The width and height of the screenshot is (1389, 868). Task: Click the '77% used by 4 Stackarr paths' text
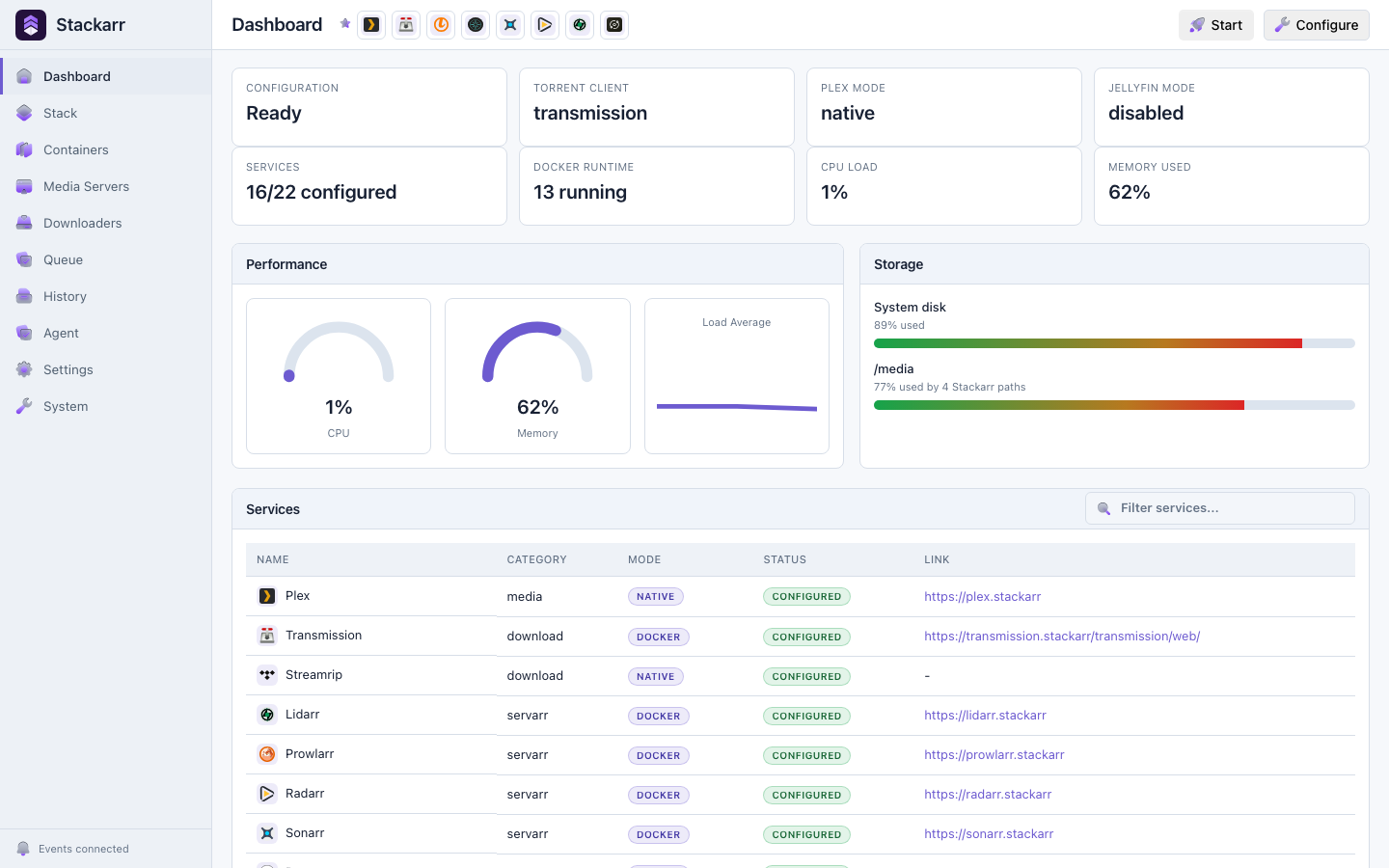(x=949, y=387)
